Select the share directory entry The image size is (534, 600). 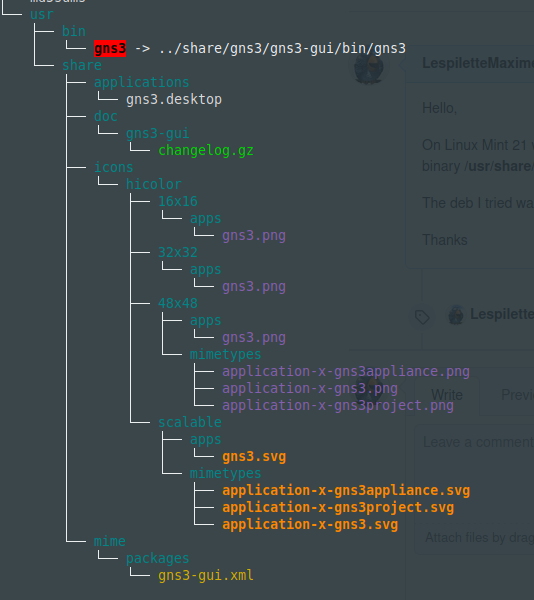tap(82, 65)
